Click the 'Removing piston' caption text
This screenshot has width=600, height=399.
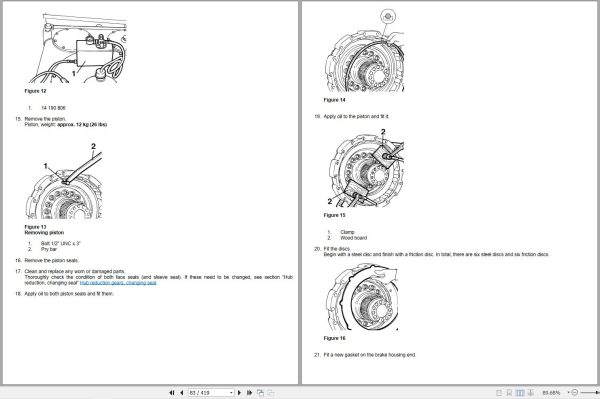tap(44, 233)
